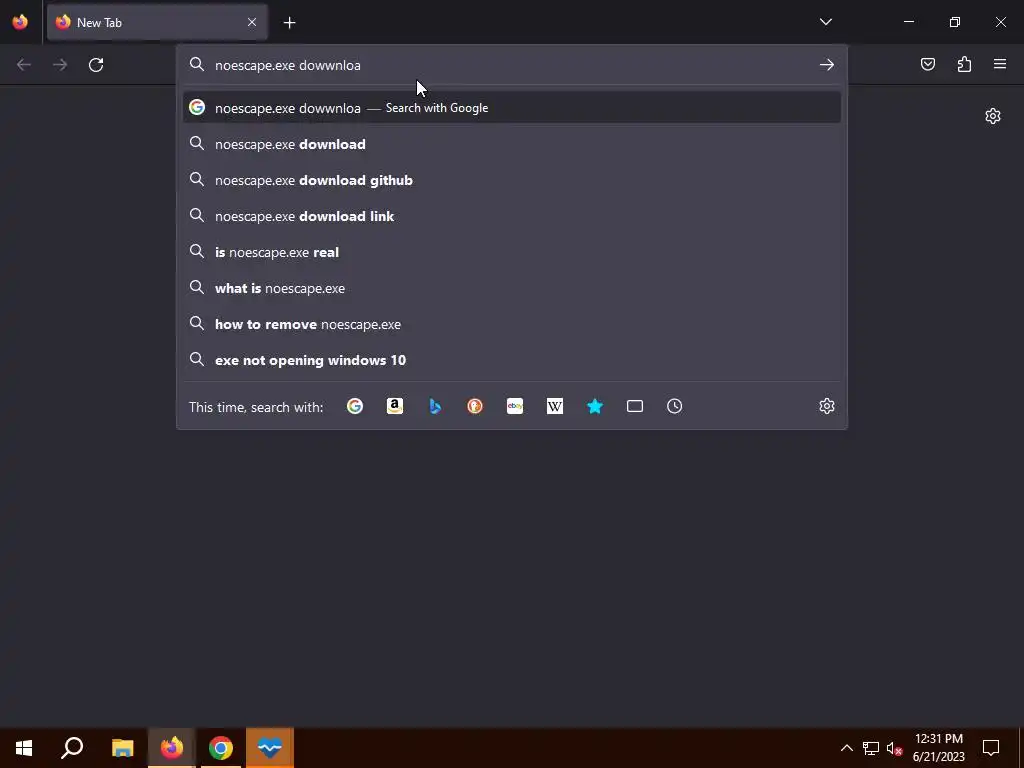
Task: Select suggestion 'noescape.exe download'
Action: (x=512, y=144)
